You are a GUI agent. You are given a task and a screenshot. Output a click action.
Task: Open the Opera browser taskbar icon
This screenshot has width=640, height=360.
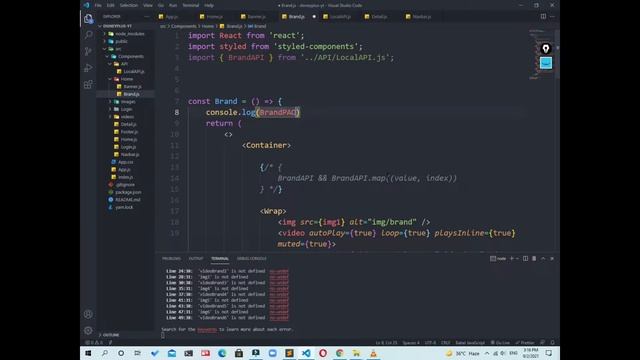coord(322,353)
